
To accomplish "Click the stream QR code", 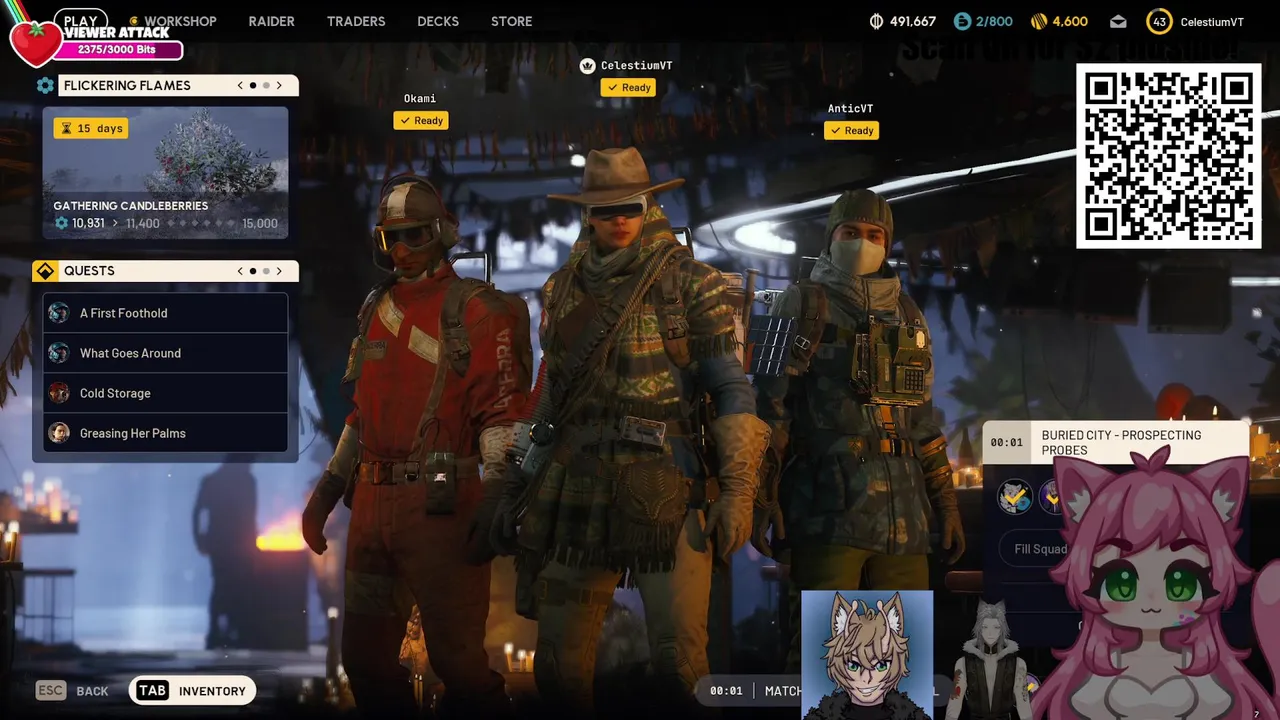I will point(1168,156).
